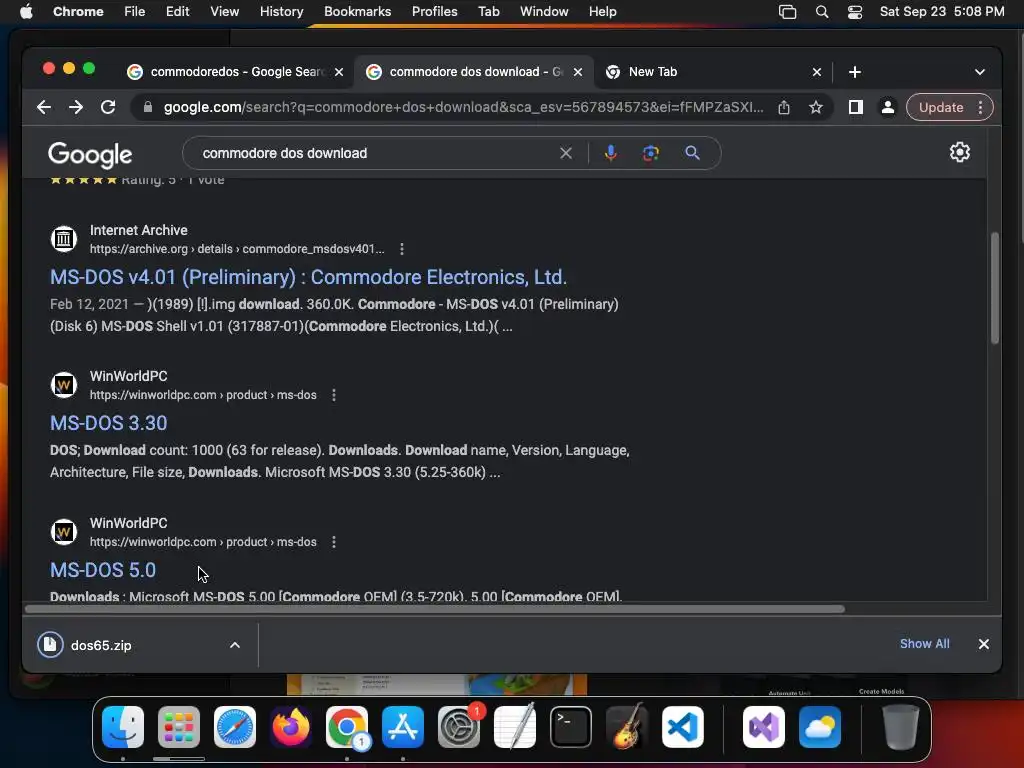Open Control Center in menu bar

pos(855,12)
